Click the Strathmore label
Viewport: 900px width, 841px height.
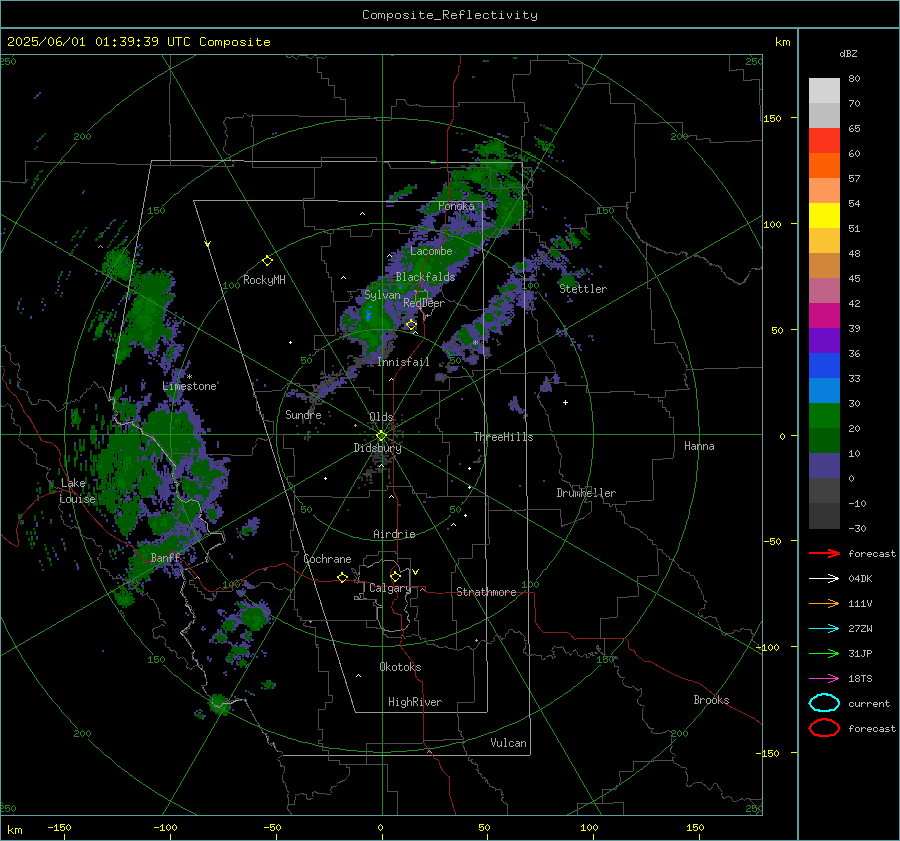(x=486, y=592)
